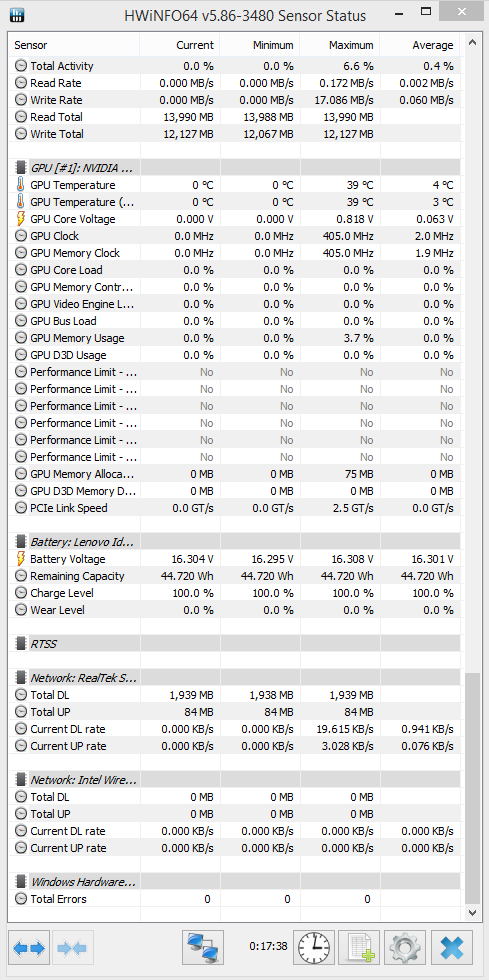Click the blue expand columns arrows icon
The image size is (489, 980).
pos(29,949)
